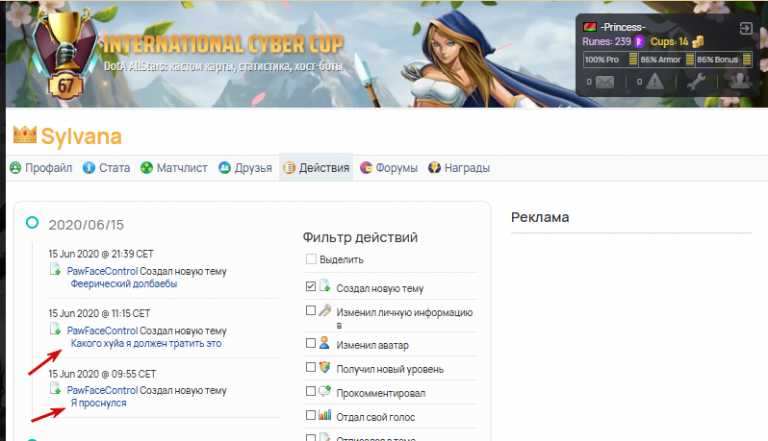The width and height of the screenshot is (768, 441).
Task: Click timestamp 15 Jun 2020 @ 11:15 CET
Action: pos(99,313)
